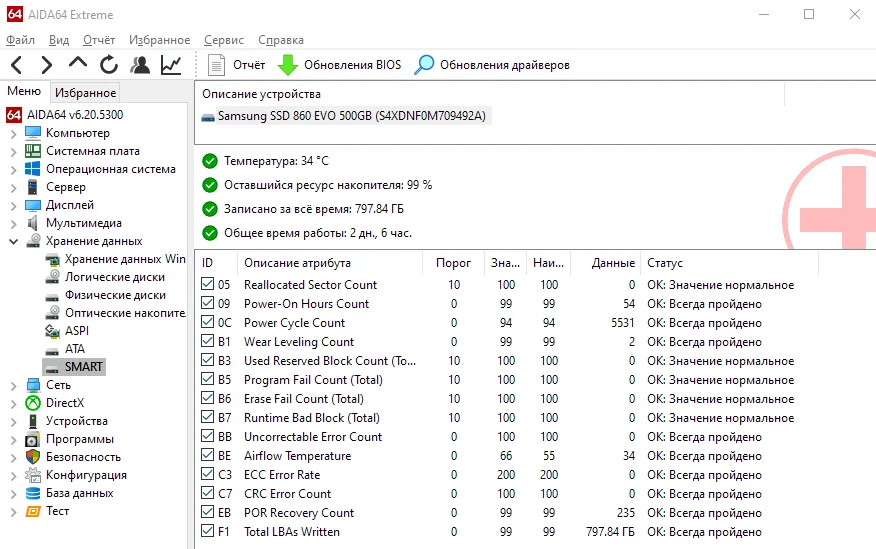Uncheck the C7 CRC Error Count checkbox

pos(207,493)
